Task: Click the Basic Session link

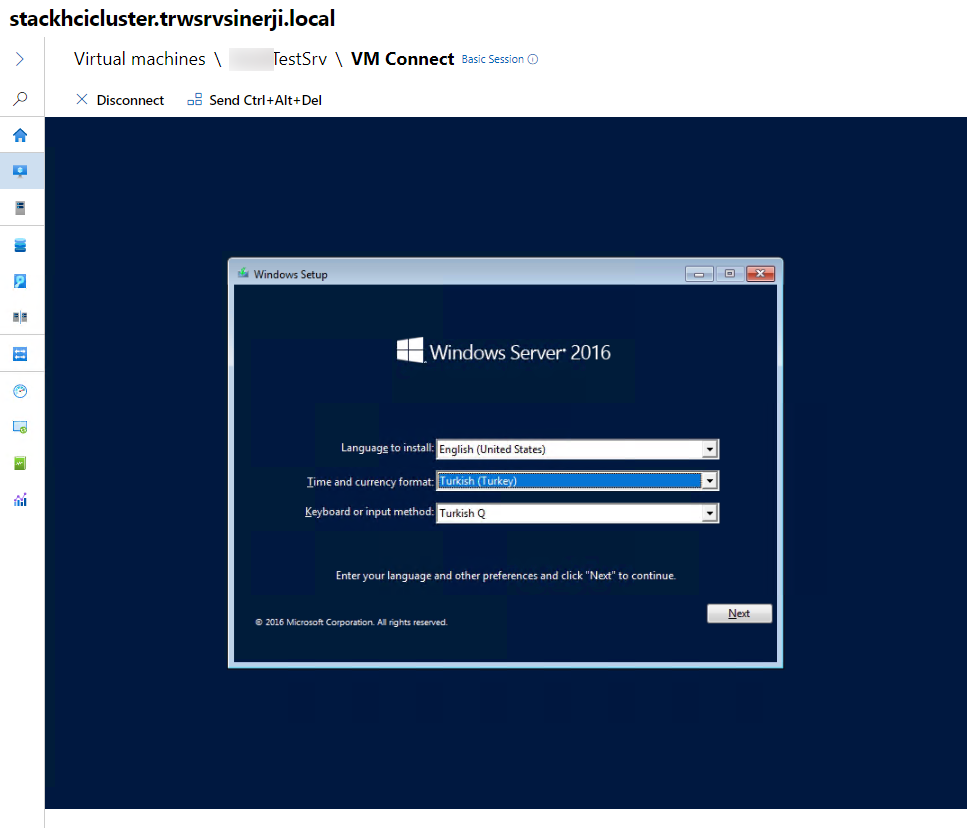Action: (x=492, y=59)
